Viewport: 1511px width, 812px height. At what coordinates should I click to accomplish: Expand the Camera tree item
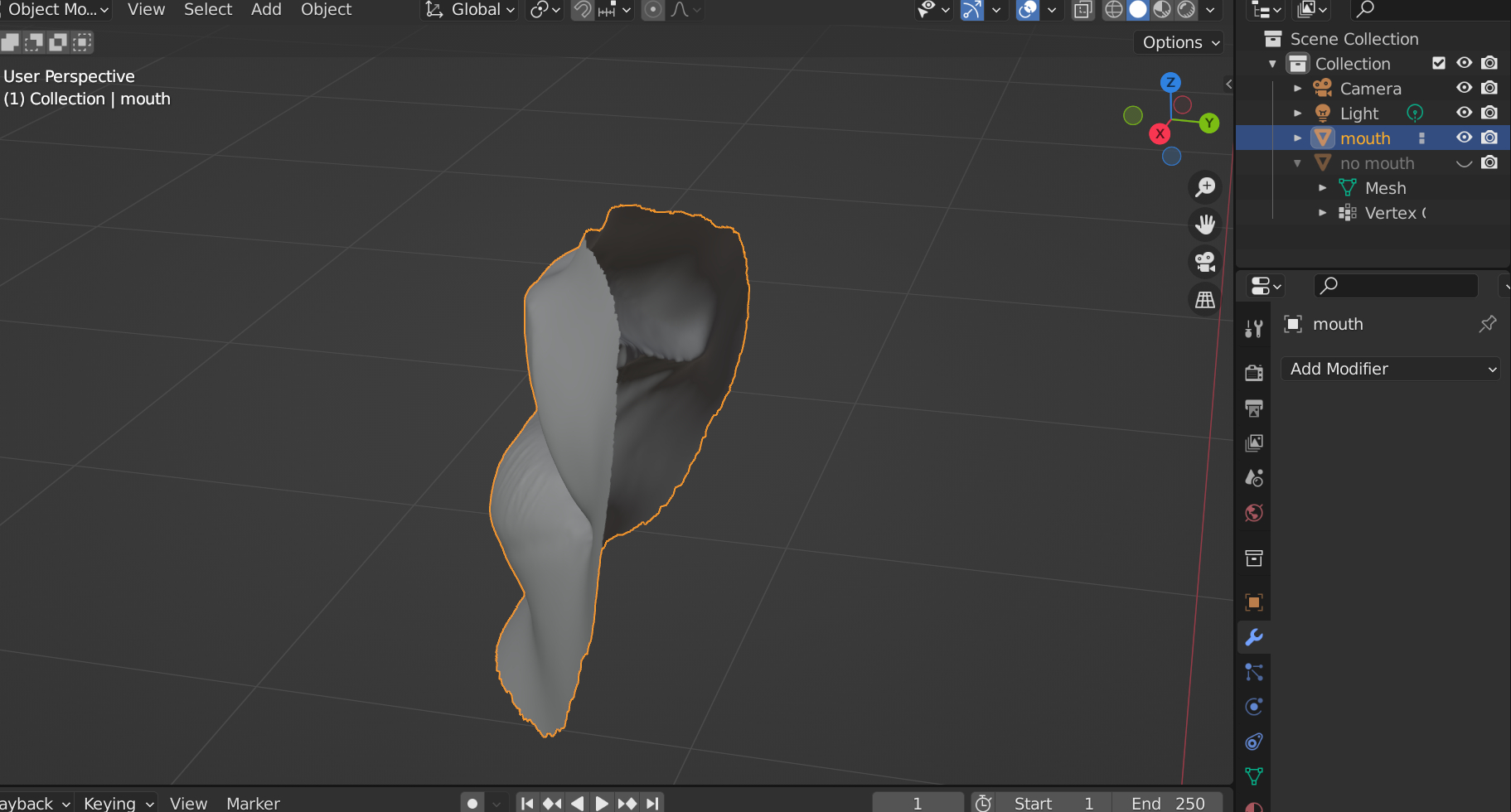(1298, 88)
